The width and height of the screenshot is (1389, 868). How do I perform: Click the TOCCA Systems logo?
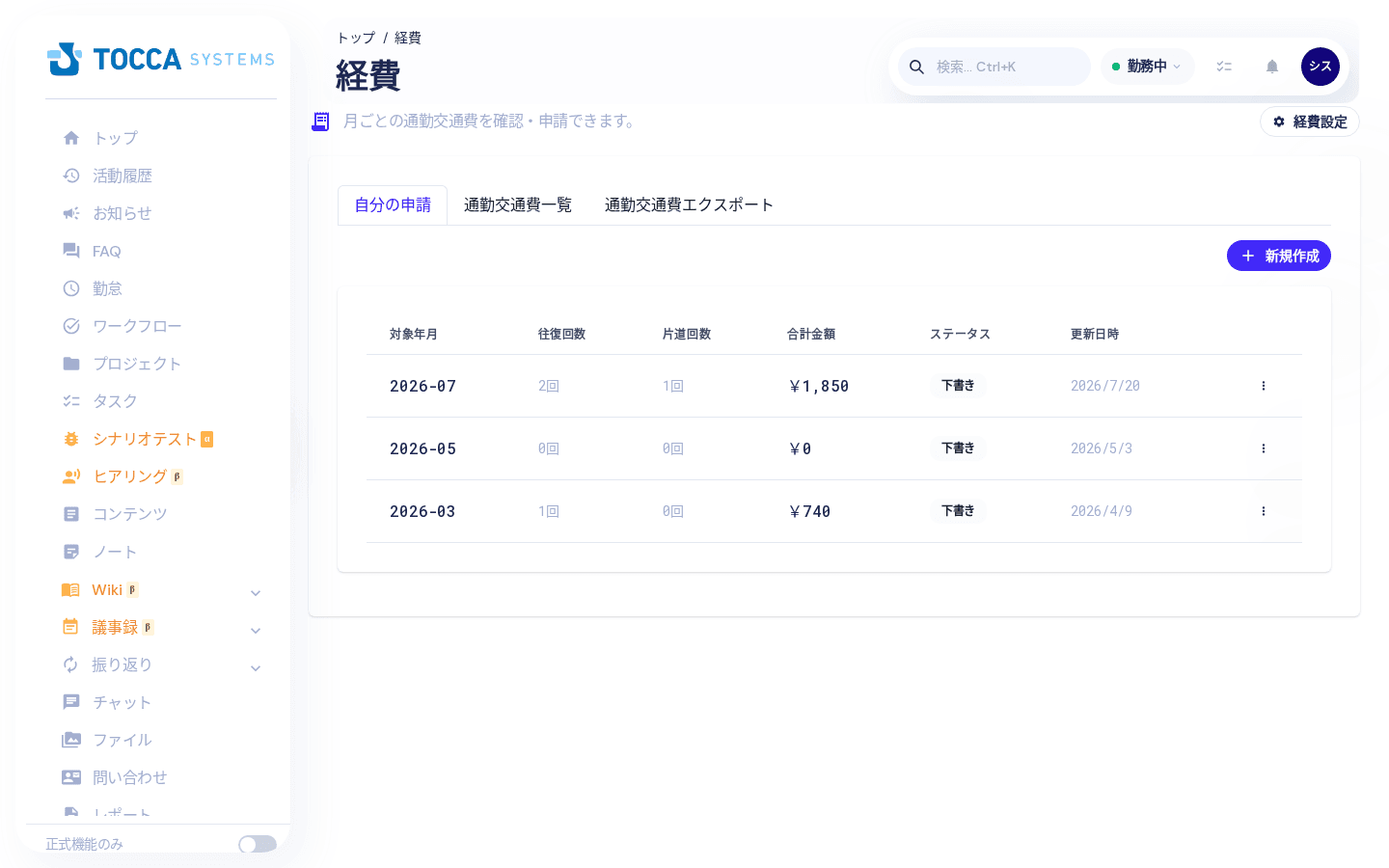tap(161, 59)
